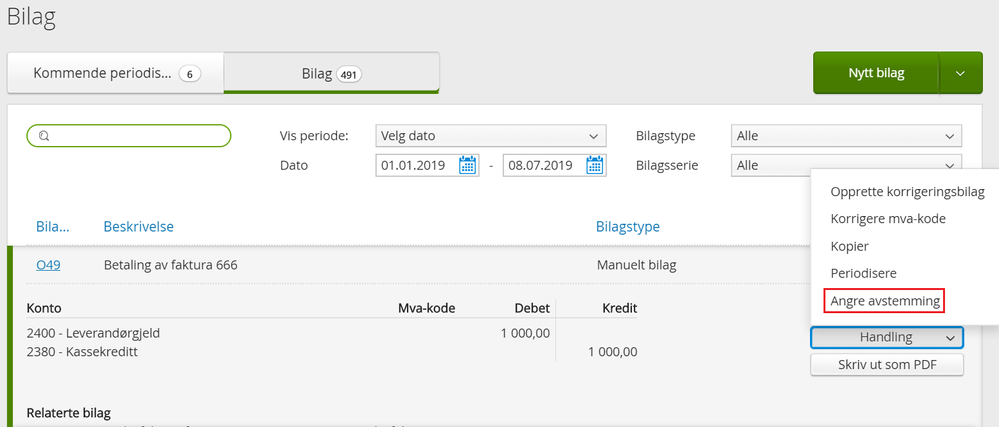
Task: Select Kopier from the action menu
Action: (x=850, y=246)
